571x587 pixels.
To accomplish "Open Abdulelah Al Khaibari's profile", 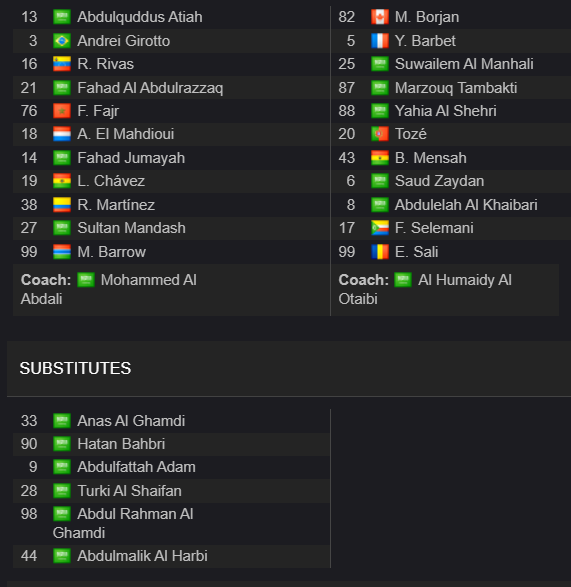I will (x=466, y=205).
